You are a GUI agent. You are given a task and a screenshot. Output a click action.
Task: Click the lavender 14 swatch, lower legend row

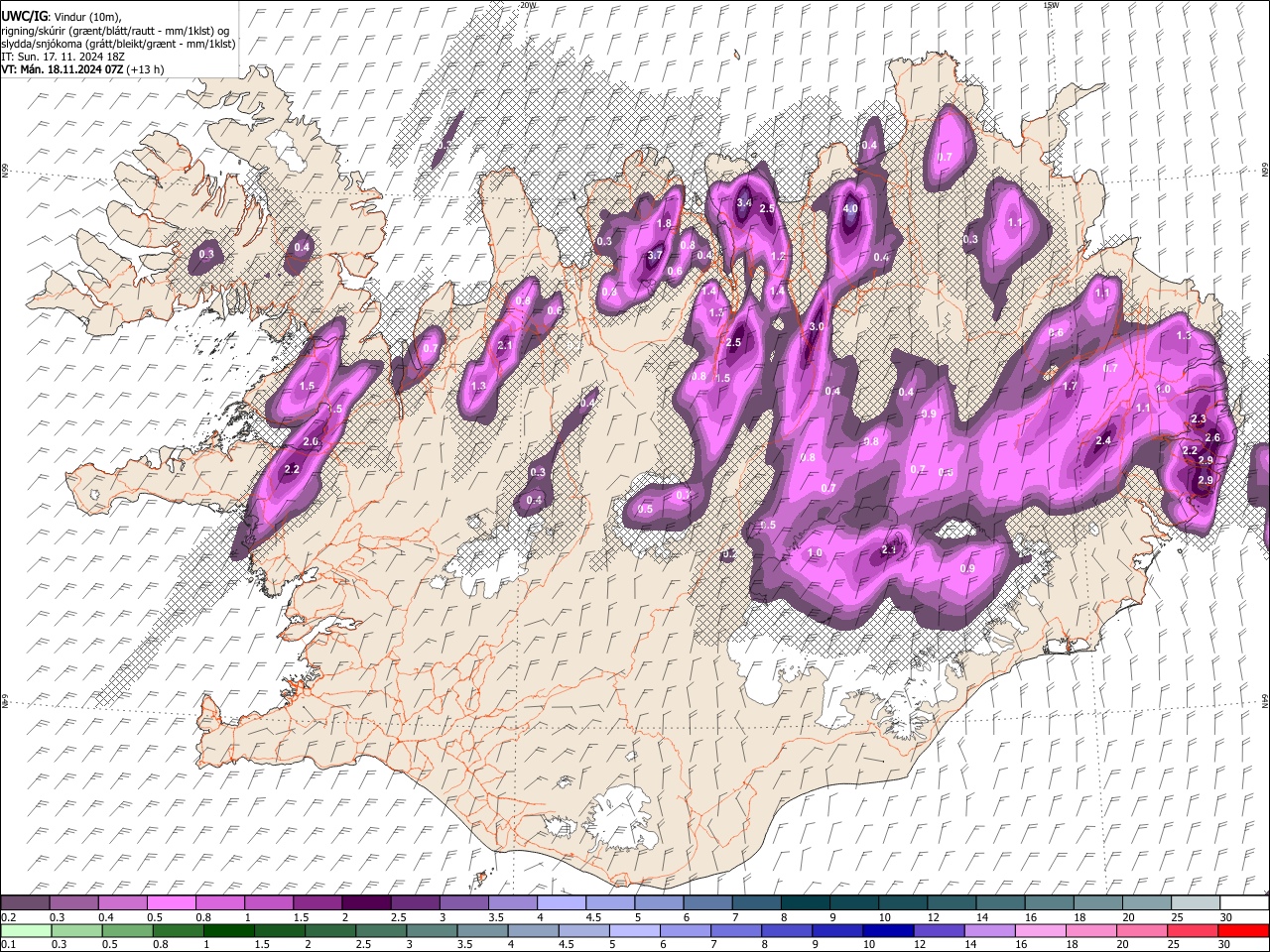pos(989,930)
